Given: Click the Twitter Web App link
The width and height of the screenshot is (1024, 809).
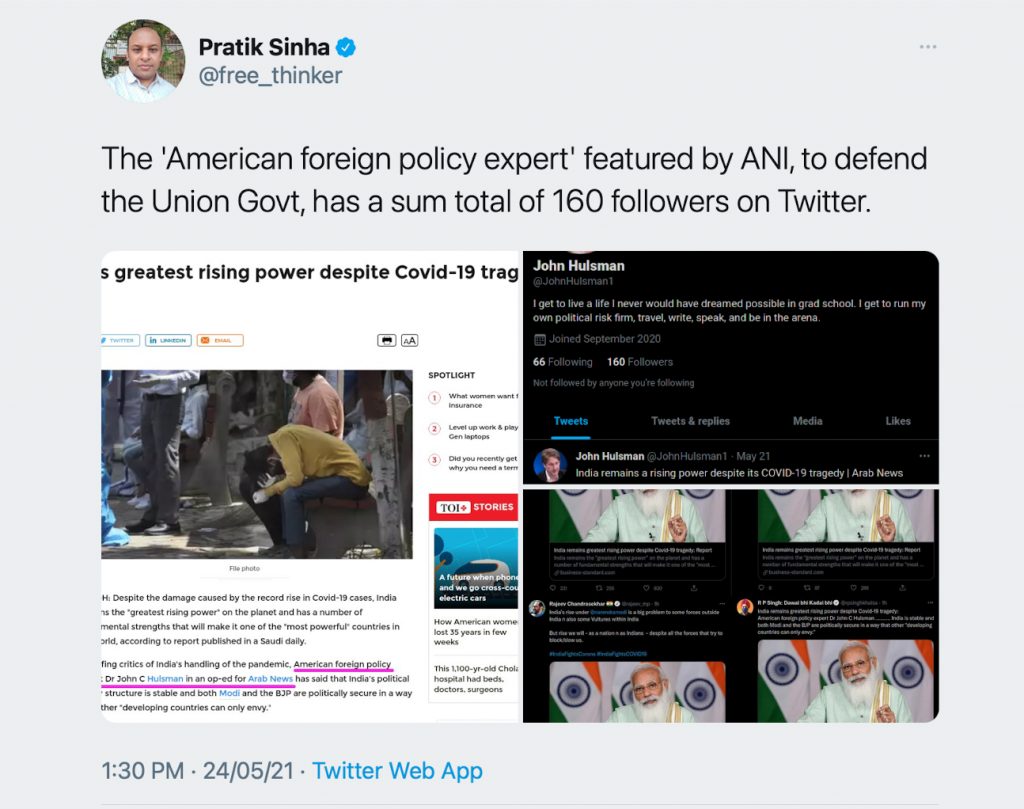Looking at the screenshot, I should click(x=397, y=771).
